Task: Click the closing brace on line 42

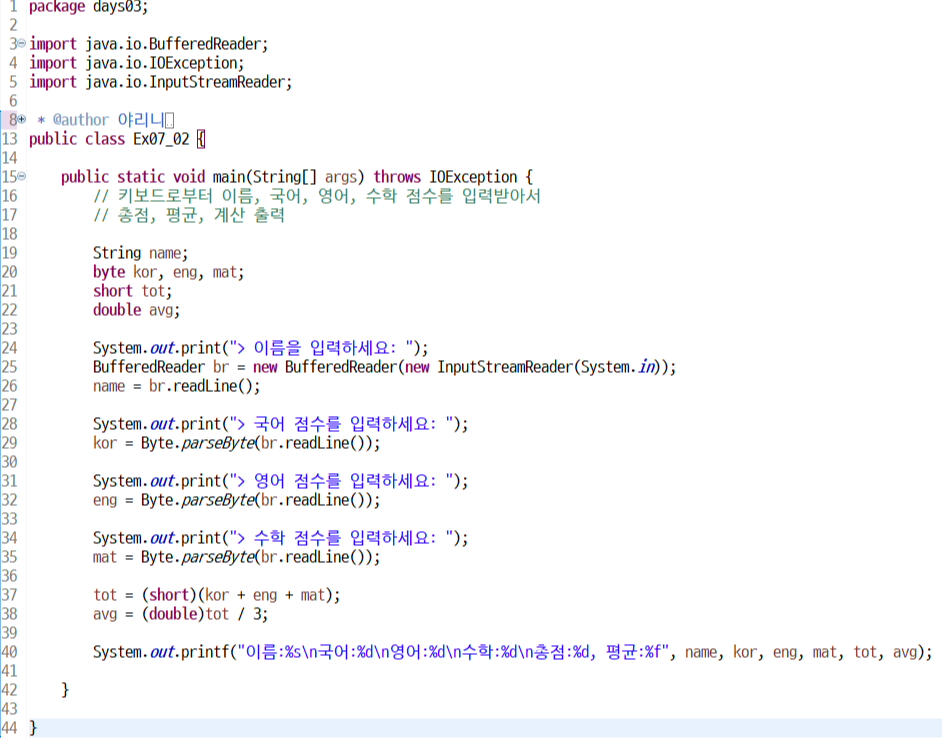Action: pos(65,690)
